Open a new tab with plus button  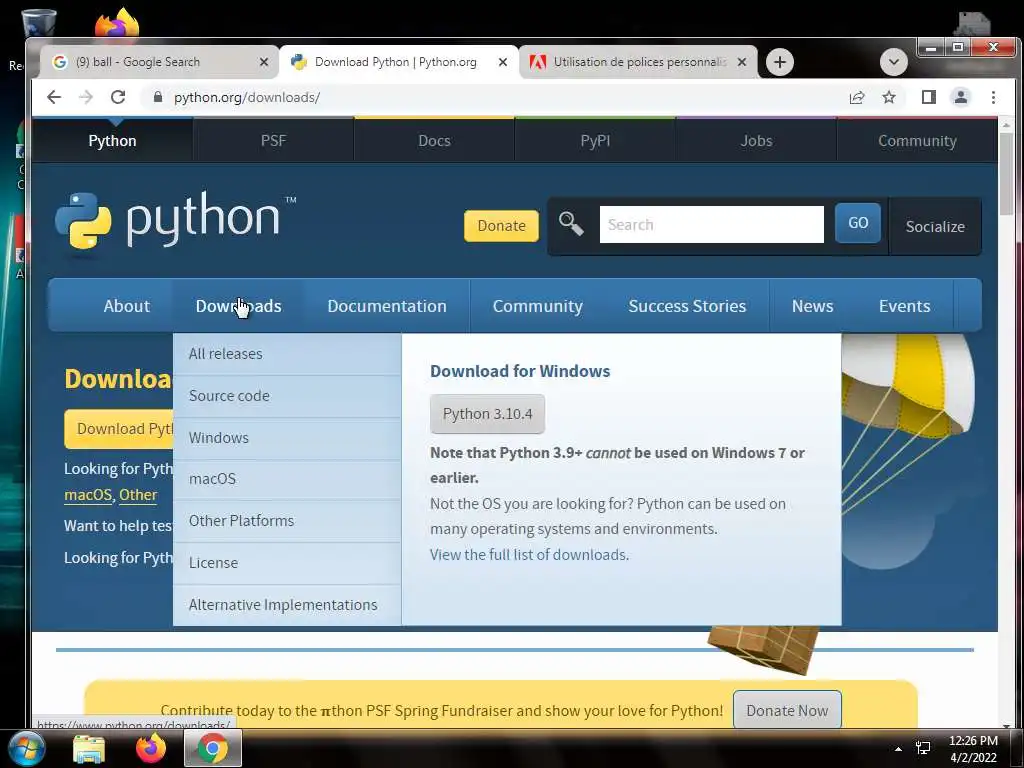(x=779, y=62)
